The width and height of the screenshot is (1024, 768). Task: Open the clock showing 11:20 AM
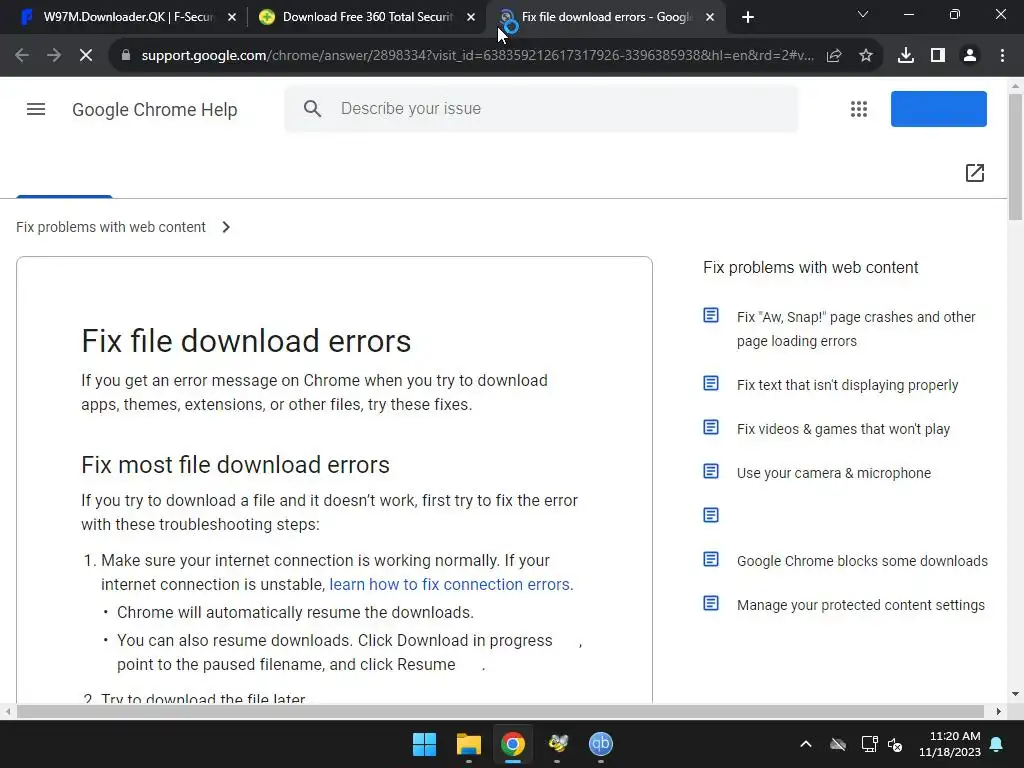950,744
